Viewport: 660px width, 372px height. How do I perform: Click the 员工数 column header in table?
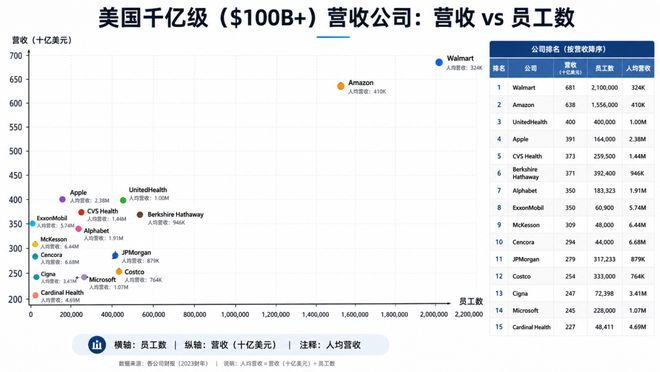[x=604, y=68]
